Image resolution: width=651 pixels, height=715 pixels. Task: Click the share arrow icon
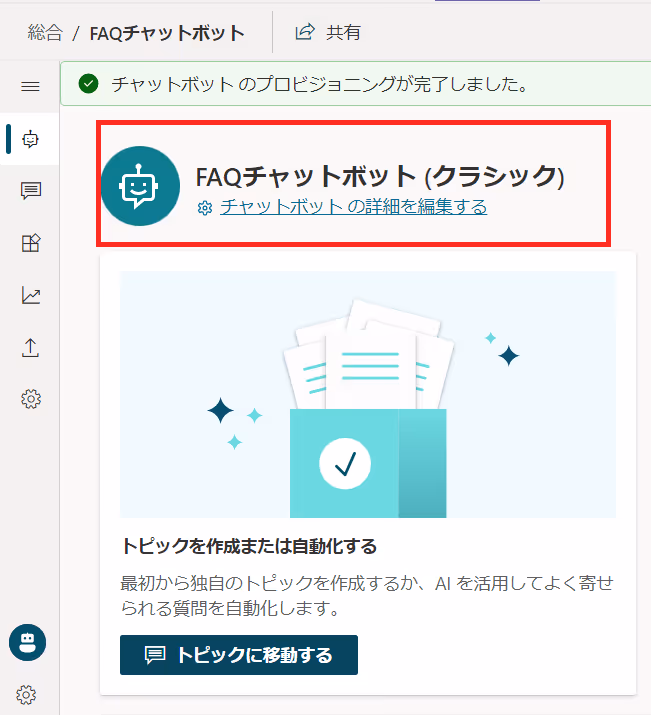pos(305,32)
